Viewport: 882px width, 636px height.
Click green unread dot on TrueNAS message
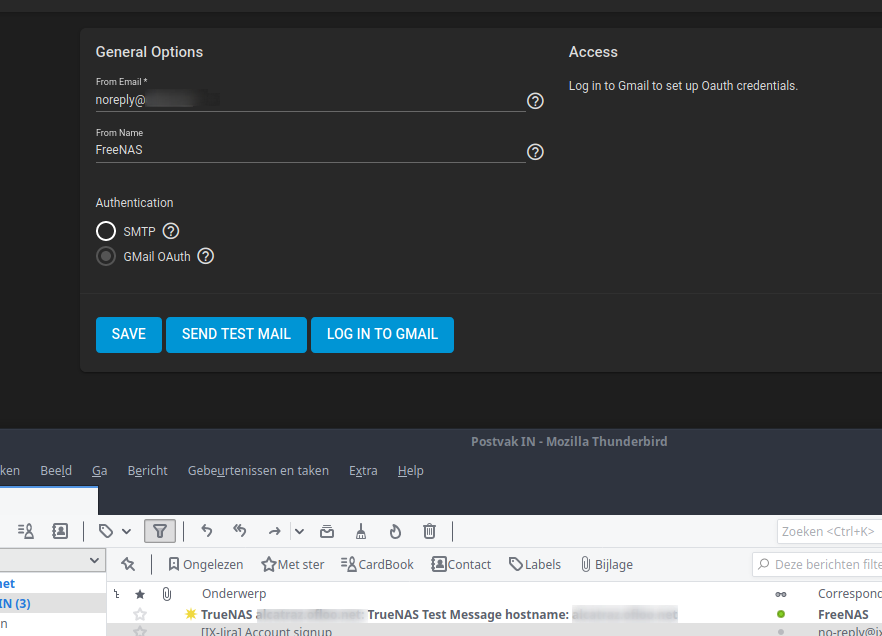pos(781,614)
